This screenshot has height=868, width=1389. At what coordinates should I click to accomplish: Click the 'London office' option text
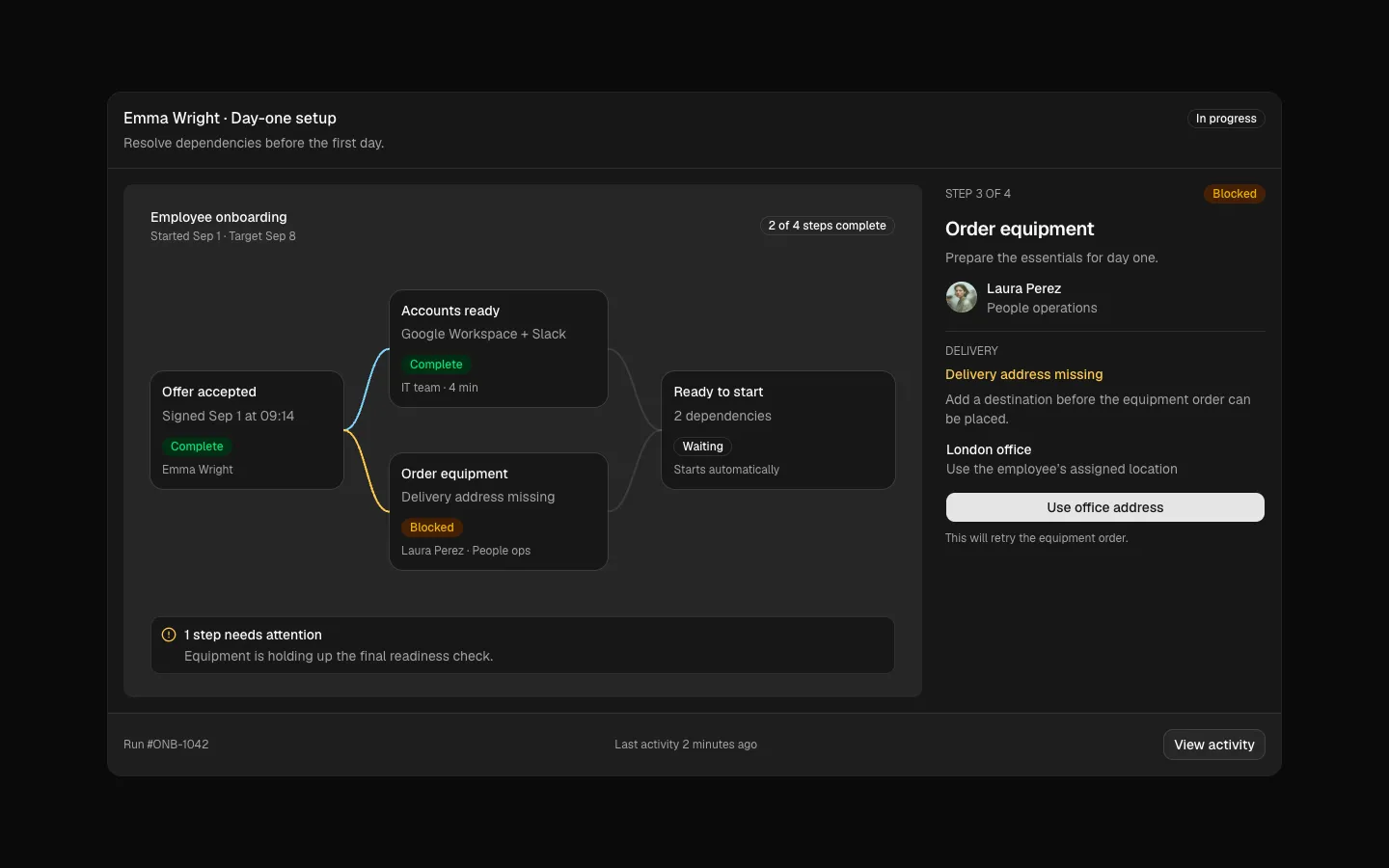989,449
